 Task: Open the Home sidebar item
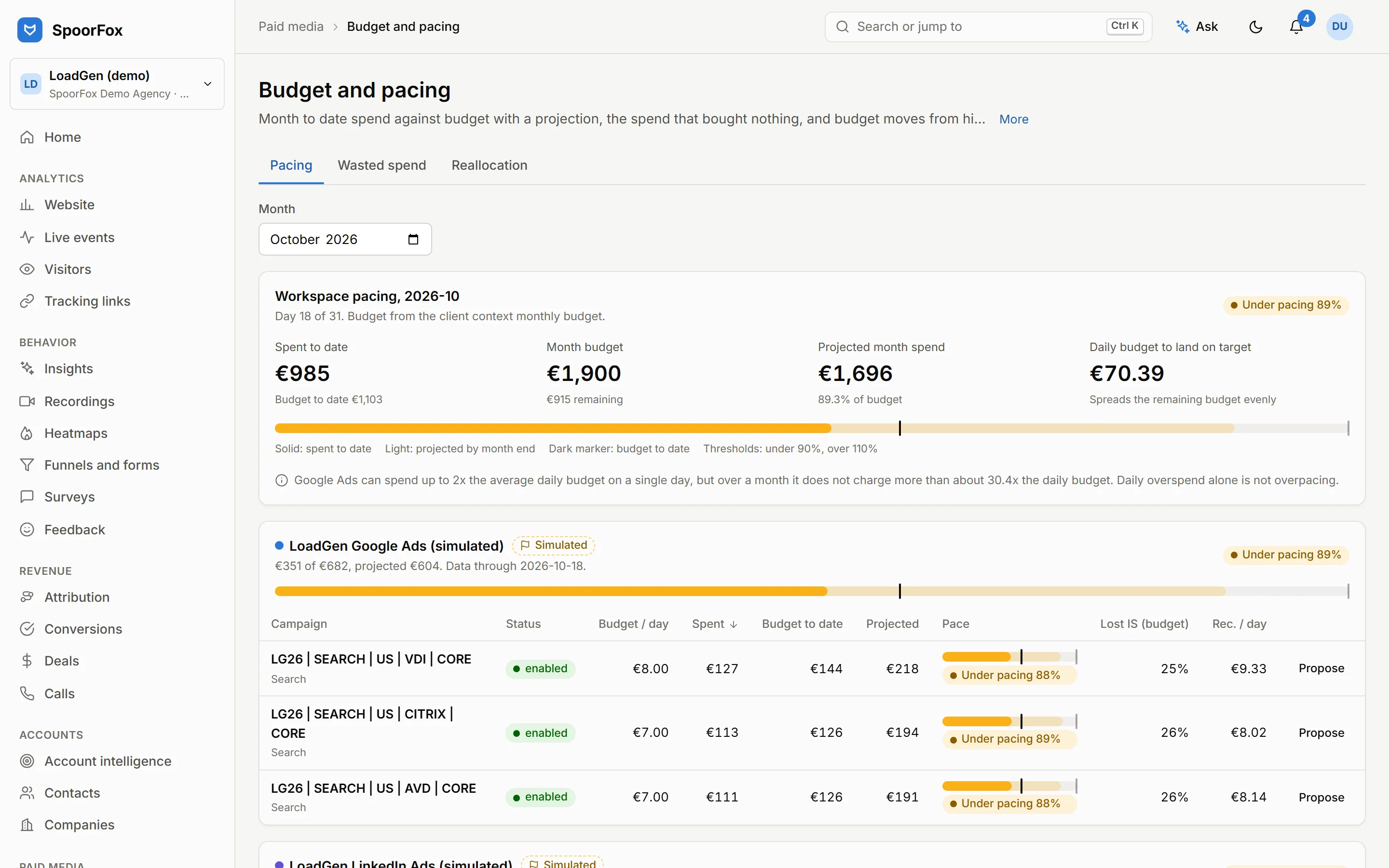[117, 137]
